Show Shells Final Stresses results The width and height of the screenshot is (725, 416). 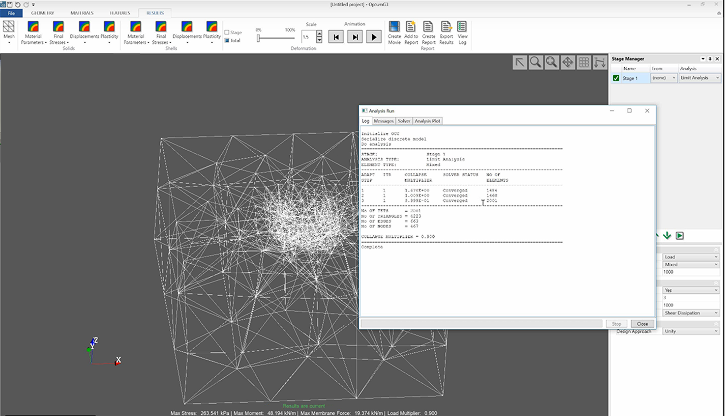pyautogui.click(x=161, y=32)
